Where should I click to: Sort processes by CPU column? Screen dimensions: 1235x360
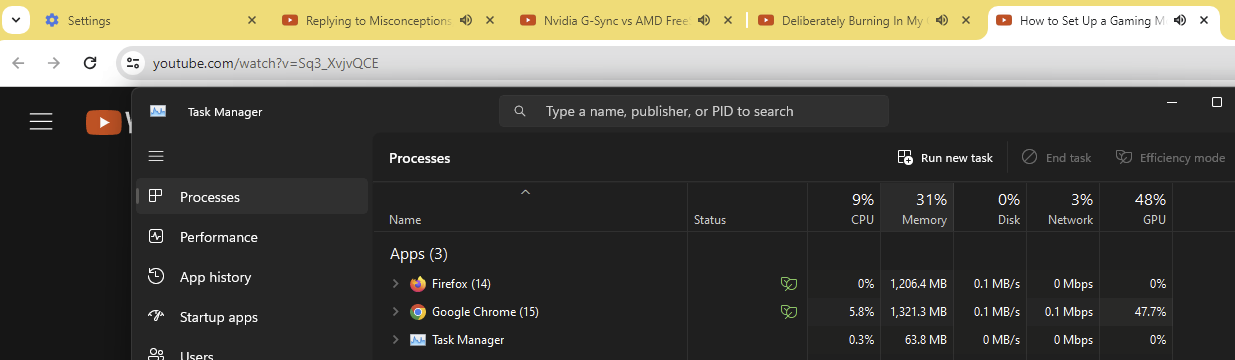click(x=844, y=208)
